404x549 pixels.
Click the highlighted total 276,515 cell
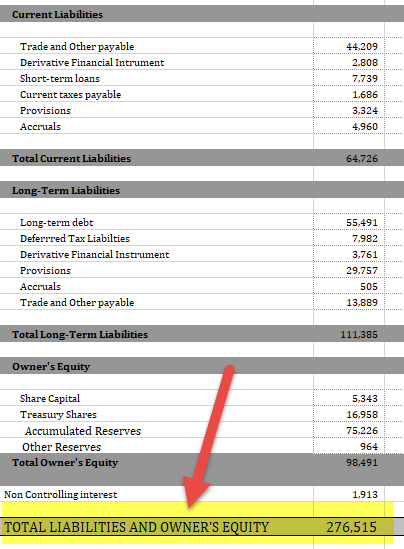349,526
